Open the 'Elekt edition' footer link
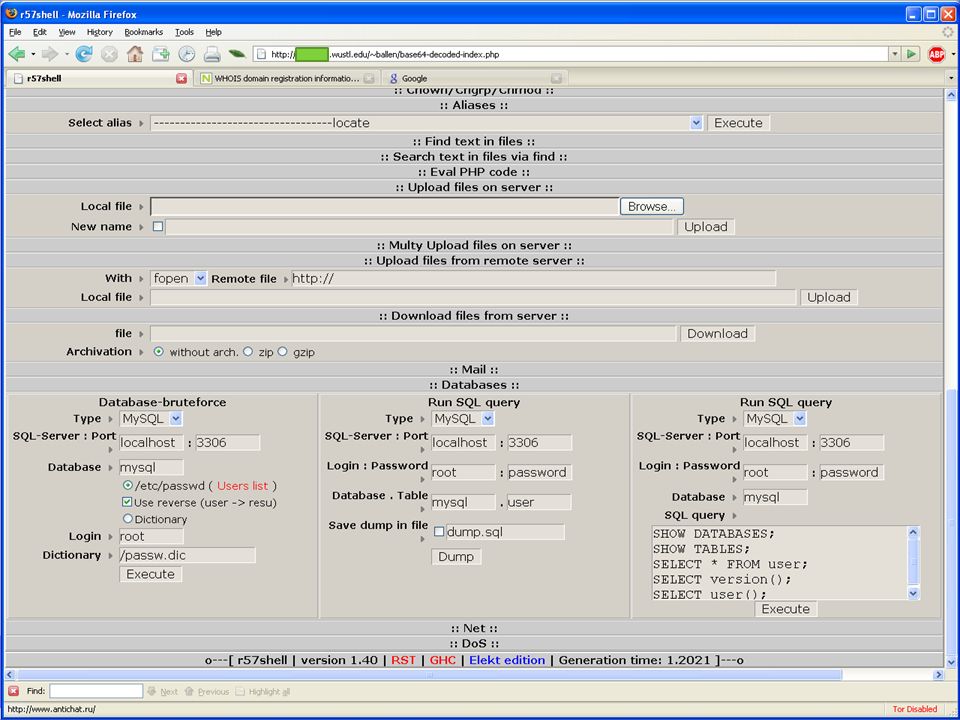Screen dimensions: 960x720 [x=507, y=660]
